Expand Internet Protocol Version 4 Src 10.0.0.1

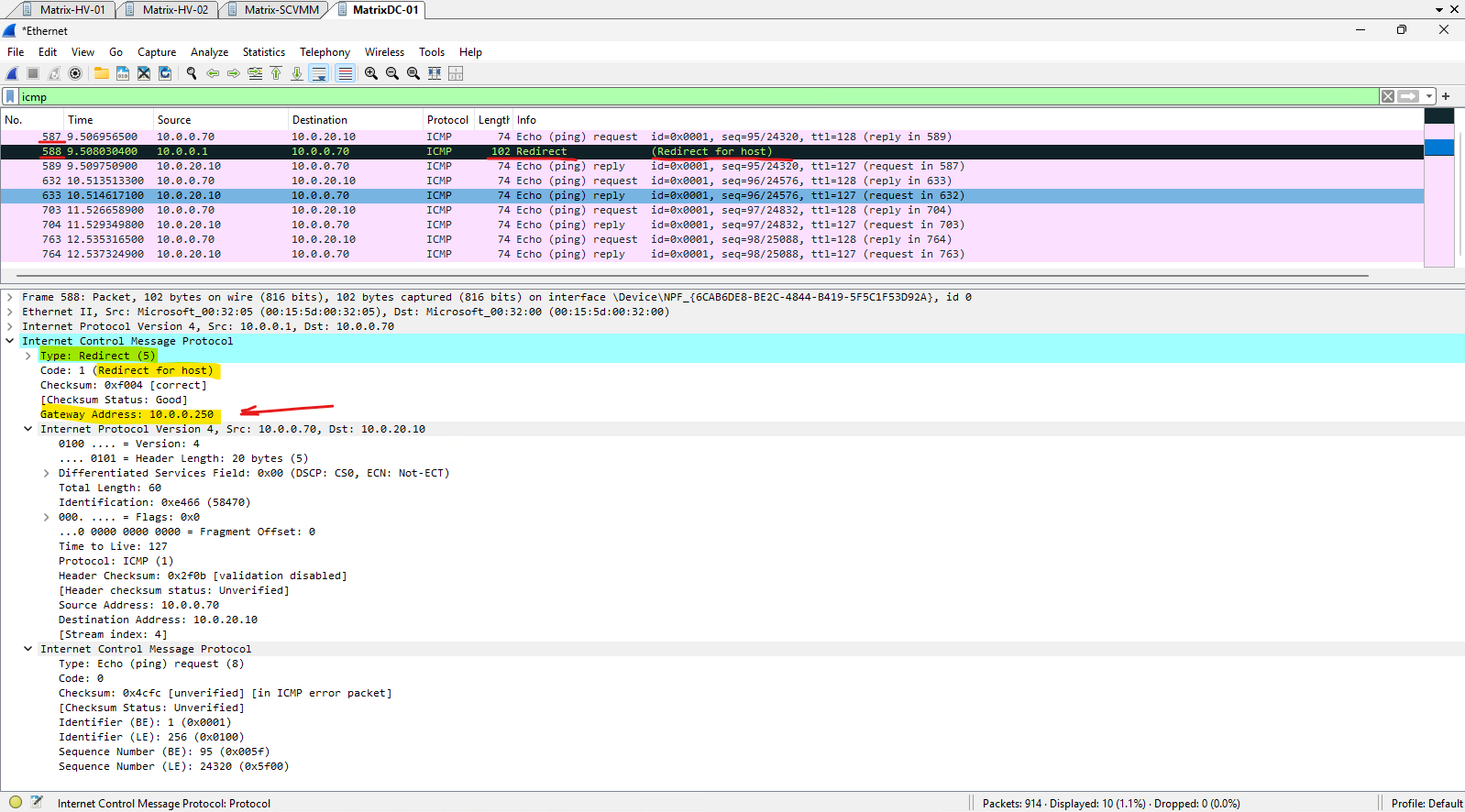[x=10, y=326]
